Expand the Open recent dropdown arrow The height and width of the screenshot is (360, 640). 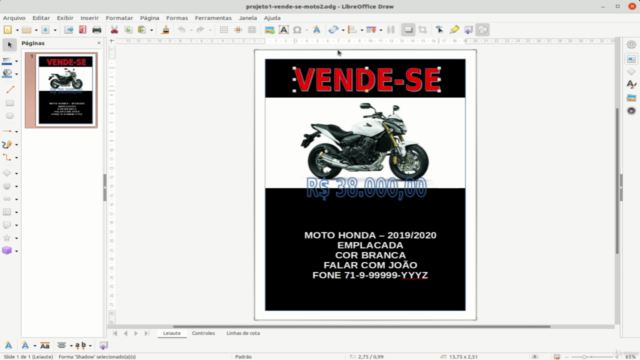[x=36, y=30]
